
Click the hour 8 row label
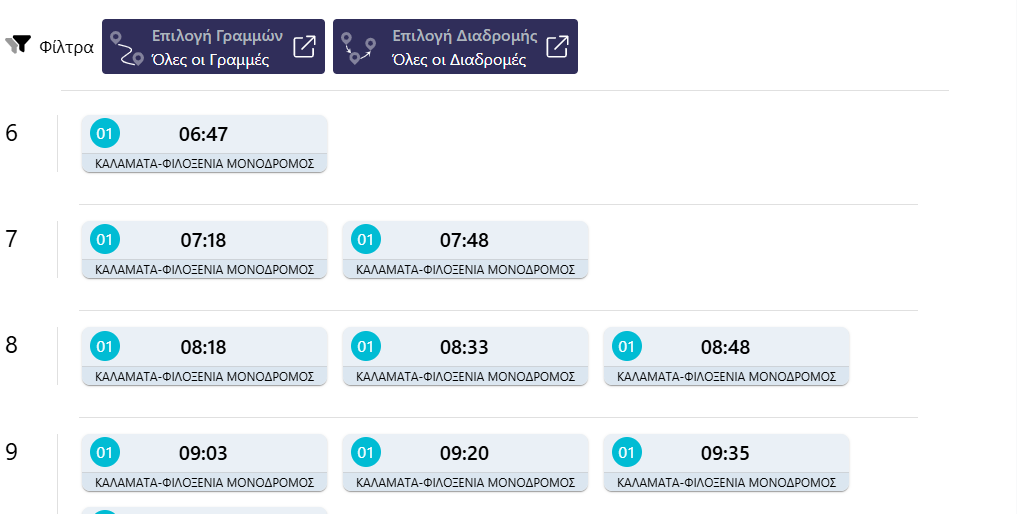[11, 345]
